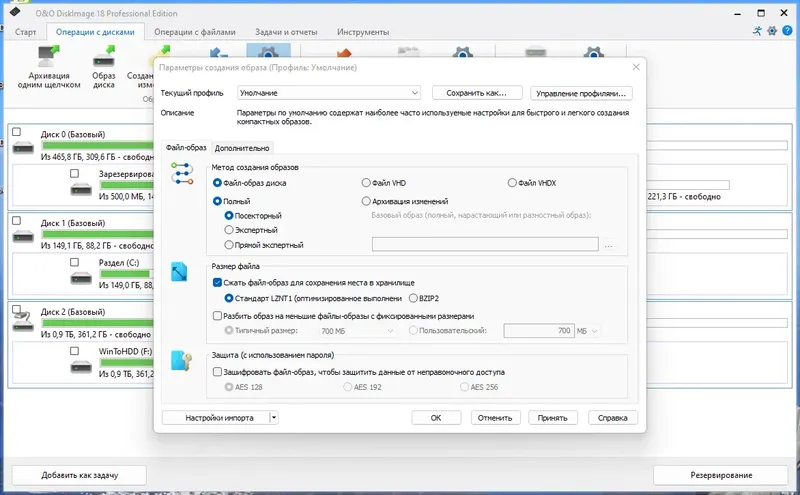Switch to 'Дополнительно' tab in dialog
The height and width of the screenshot is (495, 800).
[242, 148]
